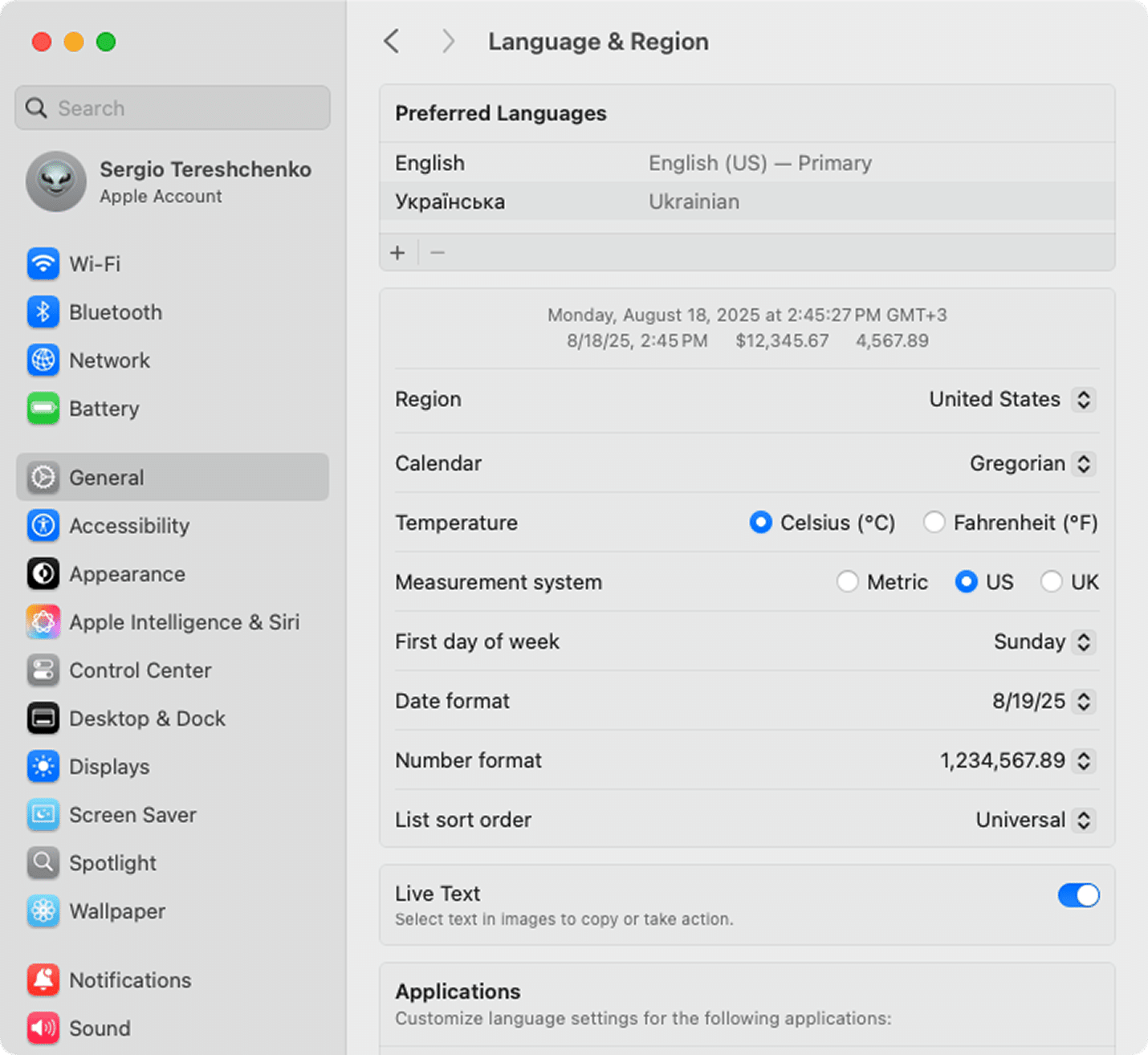Click the Sound speaker icon

coord(43,1029)
